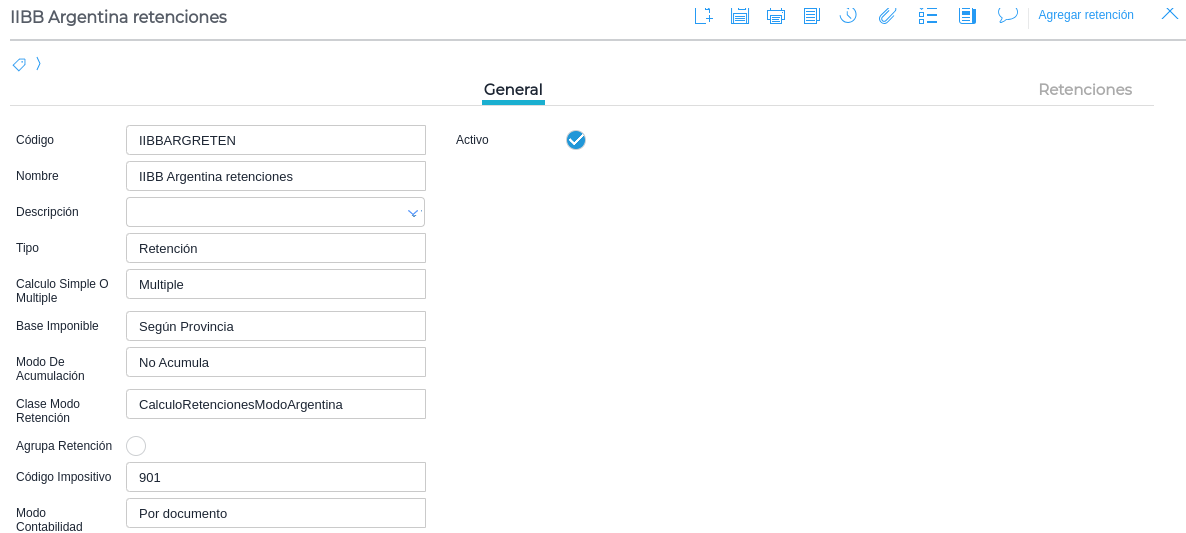The height and width of the screenshot is (533, 1186).
Task: Click the print icon
Action: tap(776, 15)
